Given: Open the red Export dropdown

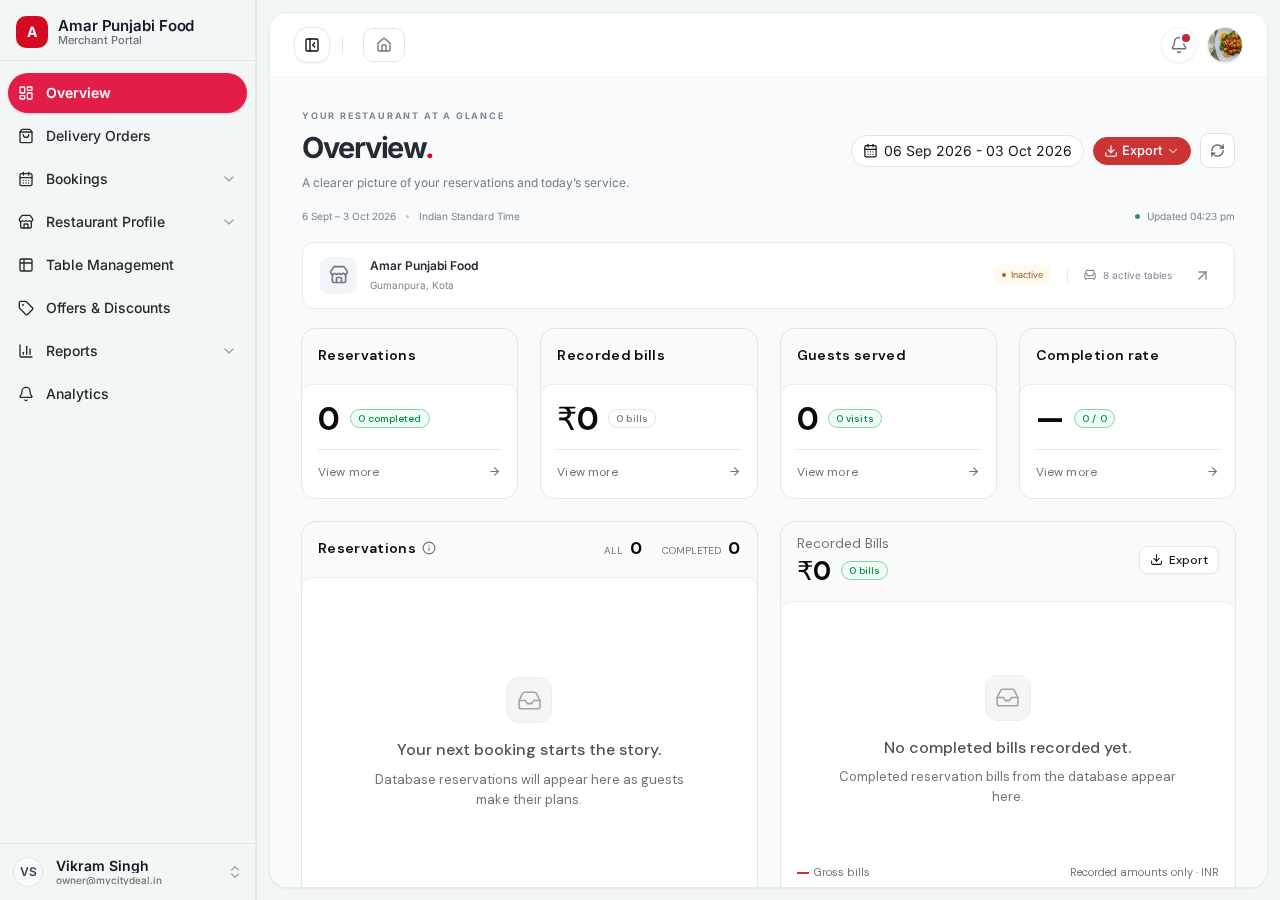Looking at the screenshot, I should pyautogui.click(x=1142, y=151).
